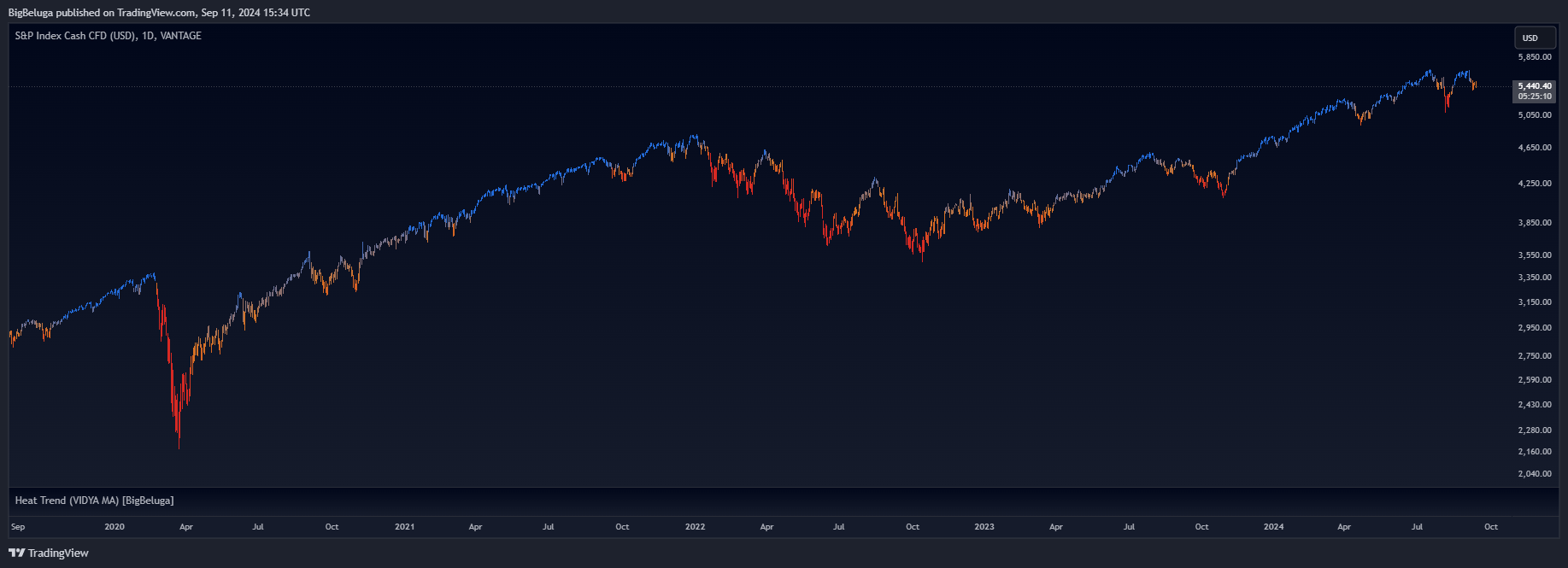Click the 2,160.00 price axis label
Screen dimensions: 1568x568
point(1535,452)
